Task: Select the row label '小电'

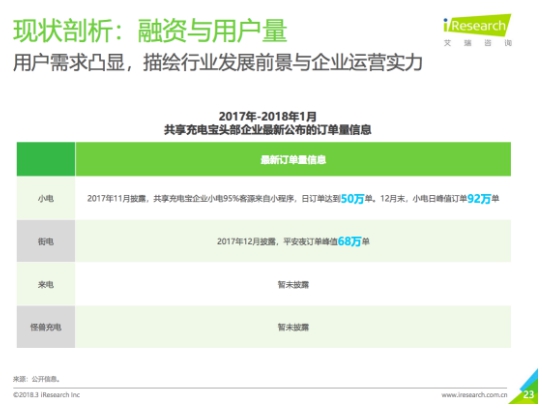Action: (46, 198)
